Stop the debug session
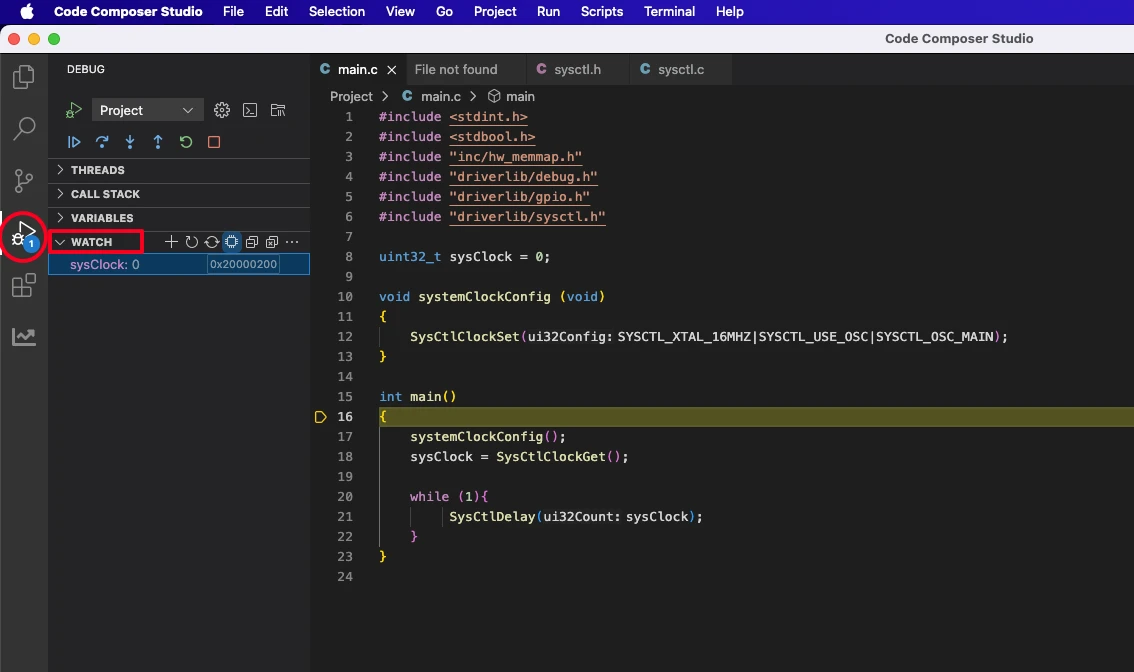Viewport: 1134px width, 672px height. (214, 142)
